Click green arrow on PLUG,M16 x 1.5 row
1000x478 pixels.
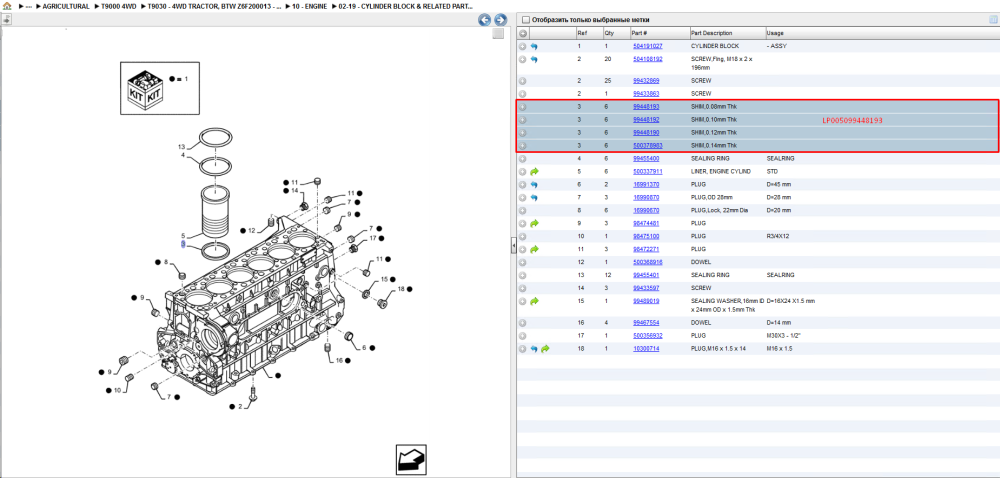coord(545,349)
